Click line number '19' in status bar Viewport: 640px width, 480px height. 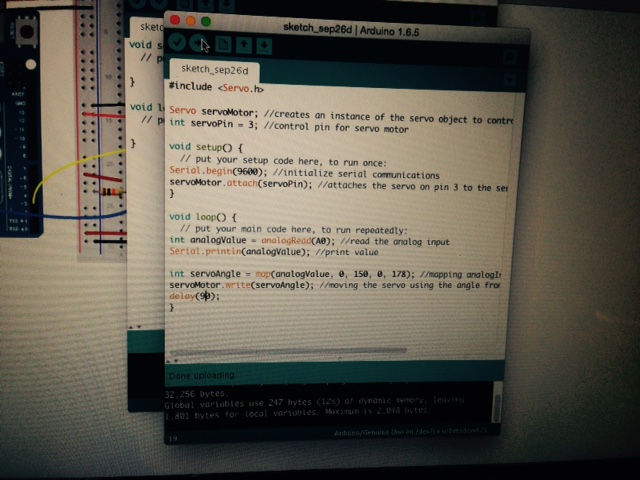(x=173, y=438)
